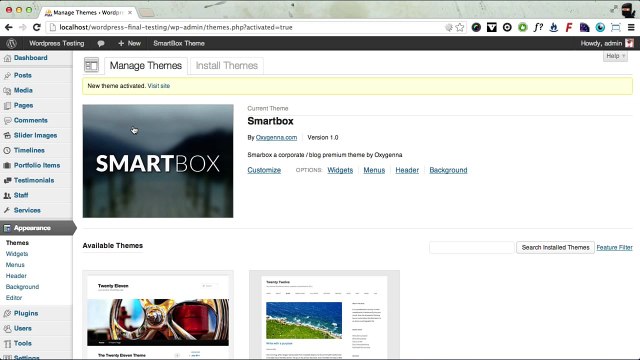This screenshot has height=360, width=640.
Task: Switch to Install Themes tab
Action: (227, 66)
